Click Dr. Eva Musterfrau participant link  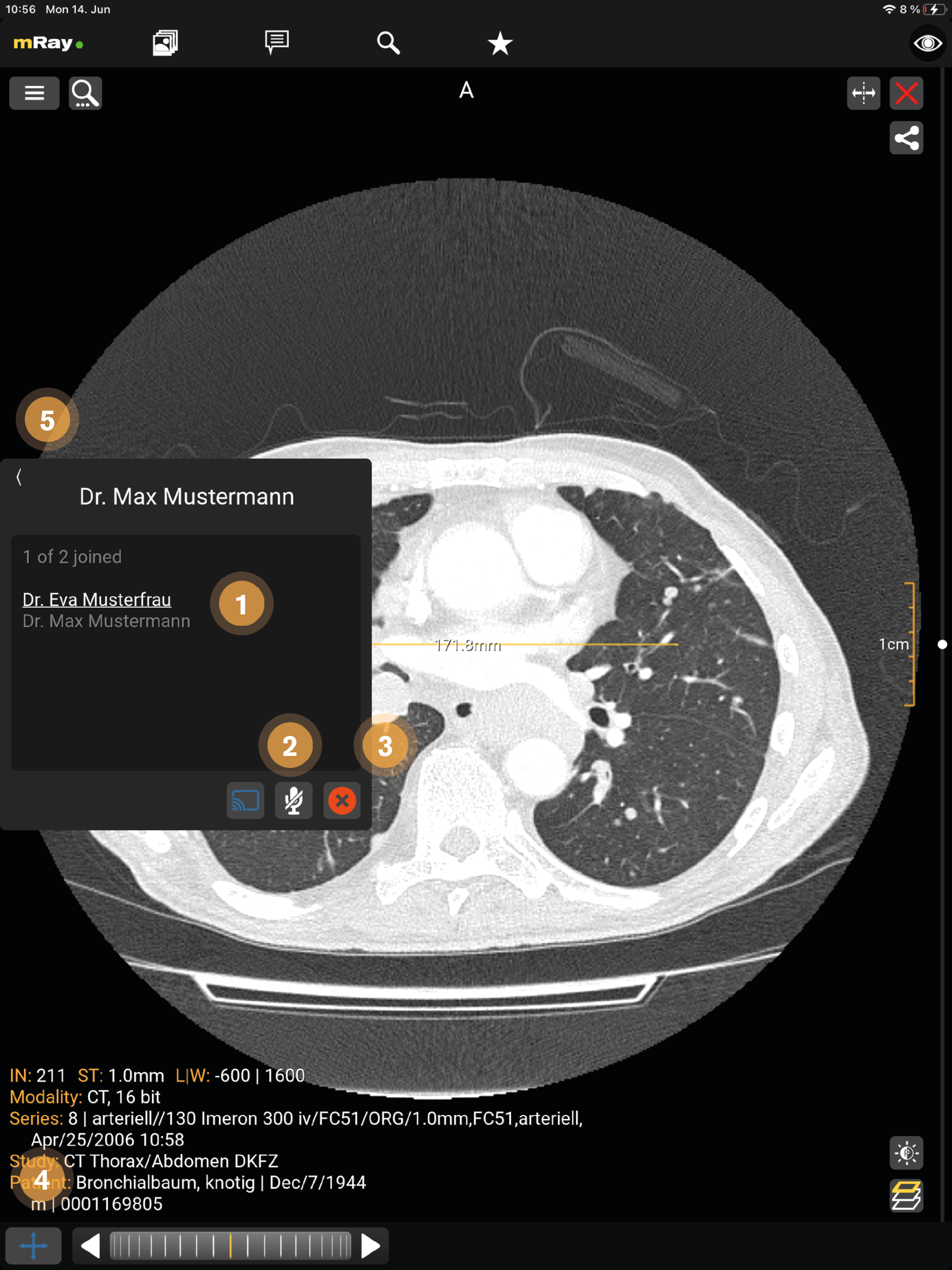click(96, 599)
